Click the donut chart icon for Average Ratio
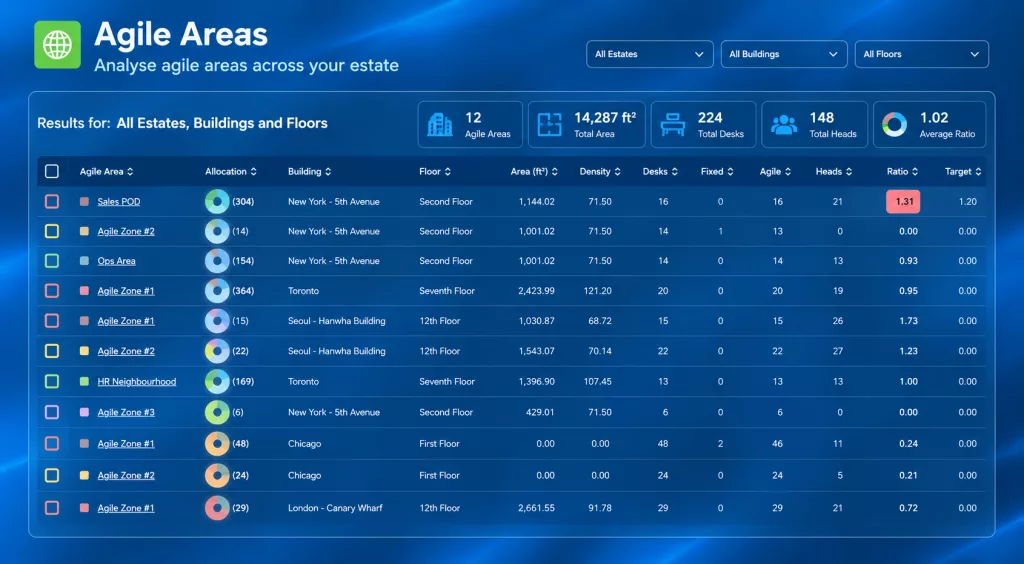 (894, 125)
